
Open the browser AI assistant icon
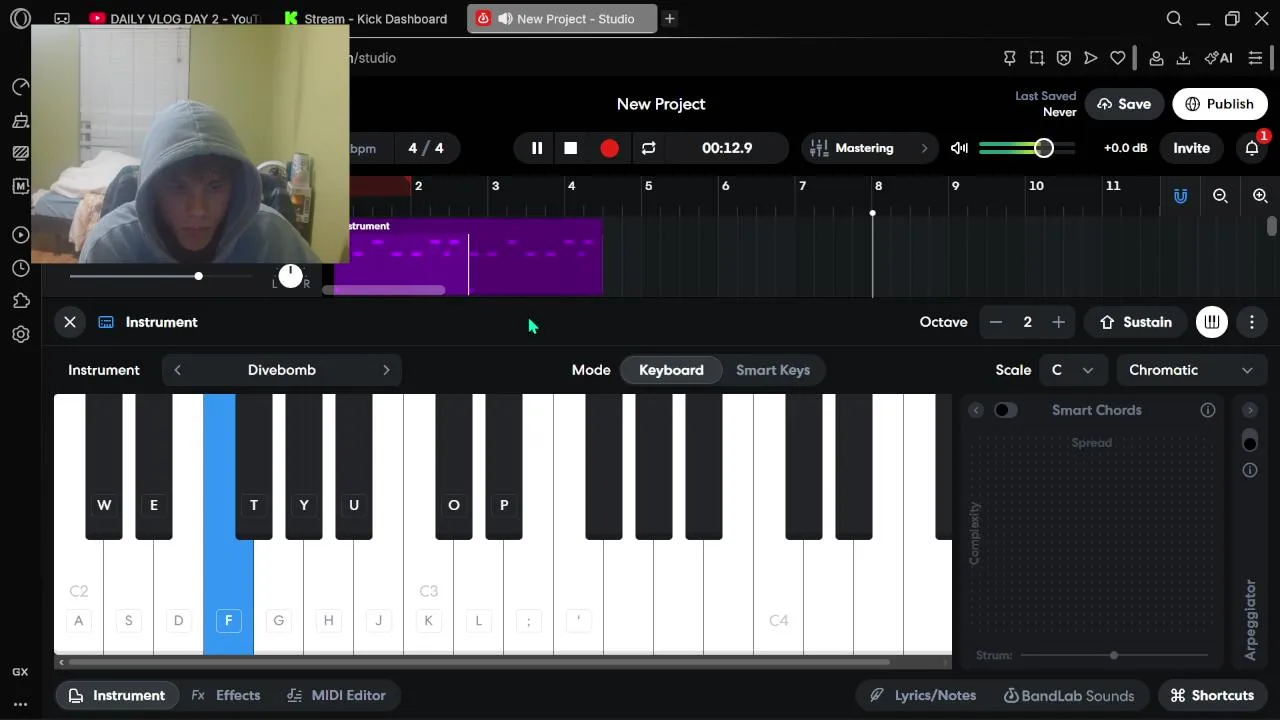(x=1218, y=58)
